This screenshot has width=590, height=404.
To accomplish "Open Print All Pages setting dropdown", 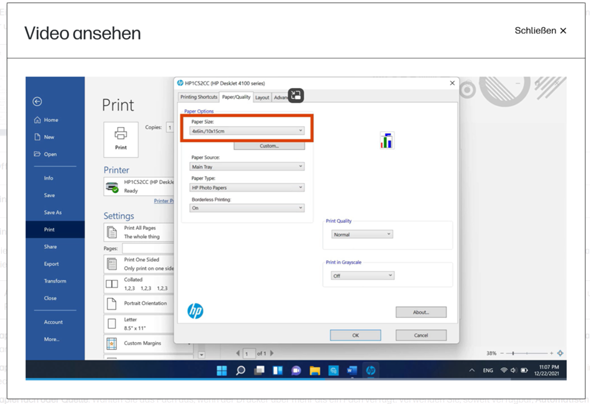I will (138, 232).
